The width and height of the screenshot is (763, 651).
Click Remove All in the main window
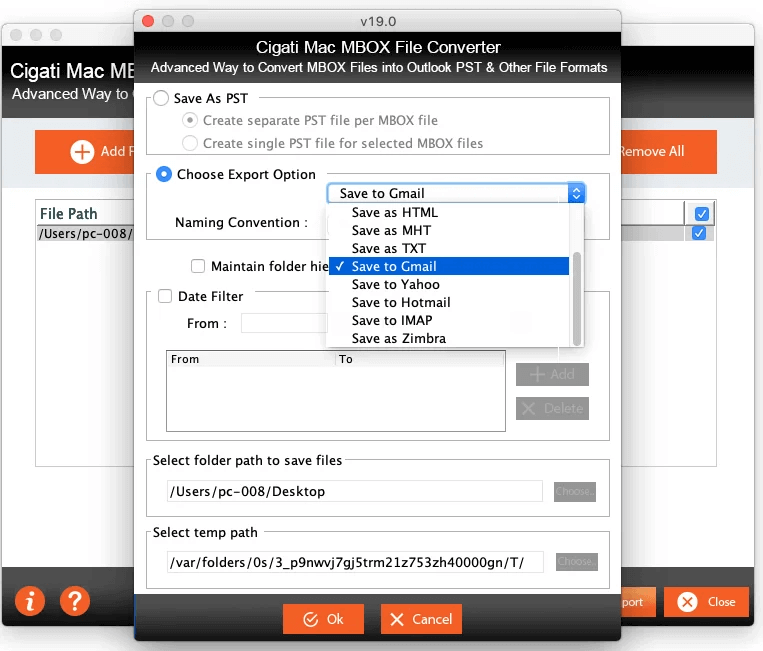click(669, 151)
